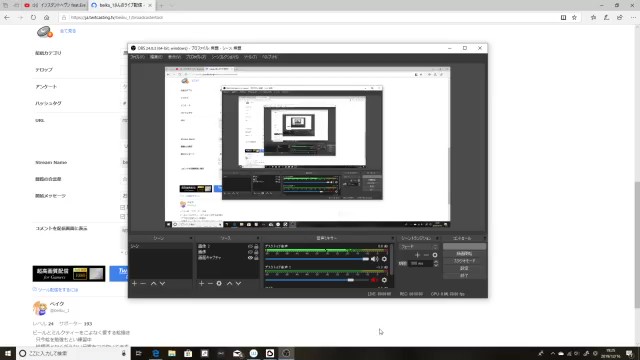Open the ヘルプ menu in OBS
Image resolution: width=640 pixels, height=360 pixels.
click(x=269, y=57)
